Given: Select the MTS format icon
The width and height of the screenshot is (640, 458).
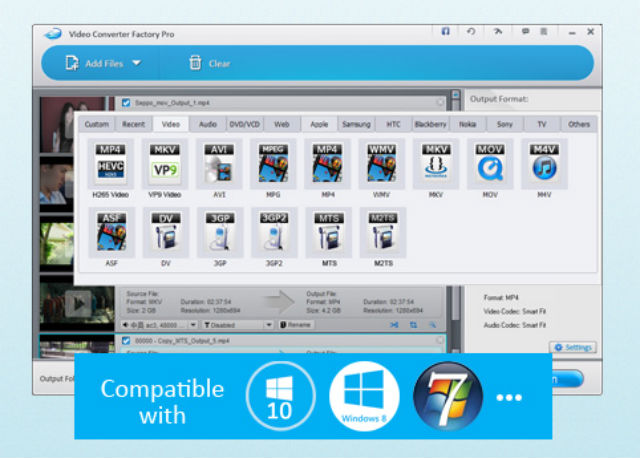Looking at the screenshot, I should (x=329, y=233).
